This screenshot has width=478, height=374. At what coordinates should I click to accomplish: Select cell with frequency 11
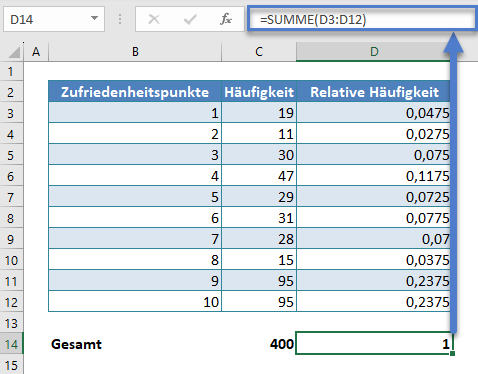point(259,134)
